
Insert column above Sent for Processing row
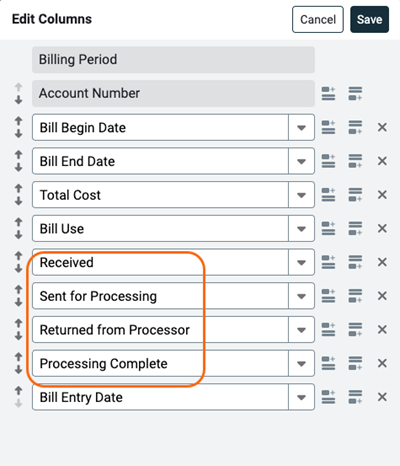pos(328,296)
